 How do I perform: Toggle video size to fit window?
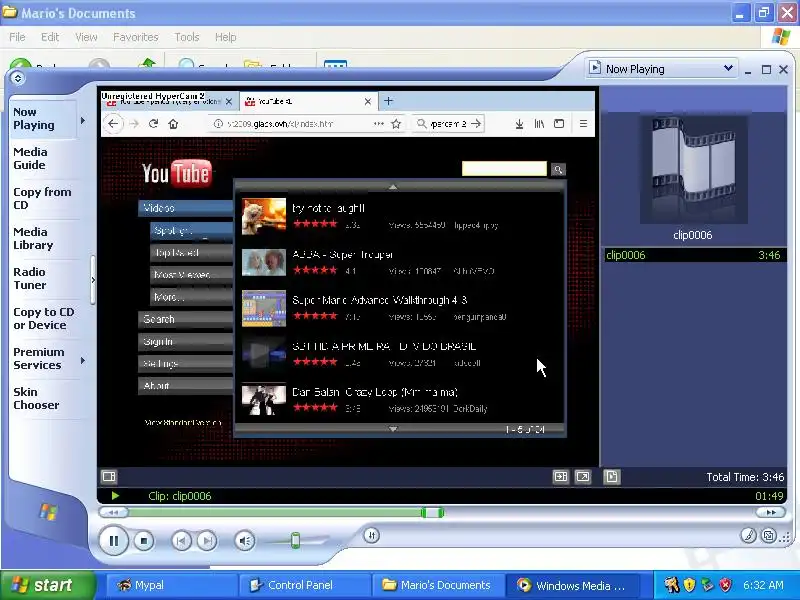coord(561,477)
